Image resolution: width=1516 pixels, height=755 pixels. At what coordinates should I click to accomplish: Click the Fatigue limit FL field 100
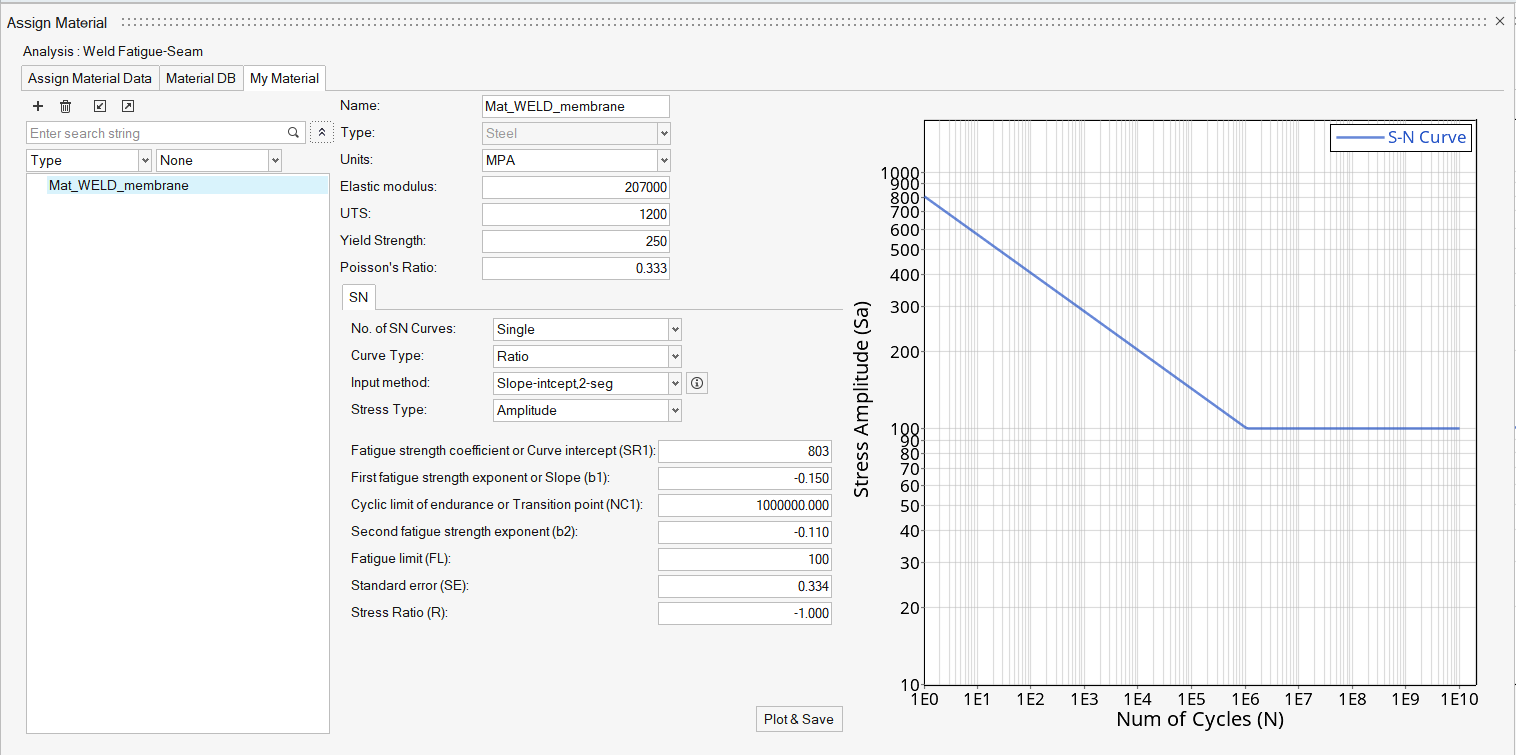[x=745, y=559]
